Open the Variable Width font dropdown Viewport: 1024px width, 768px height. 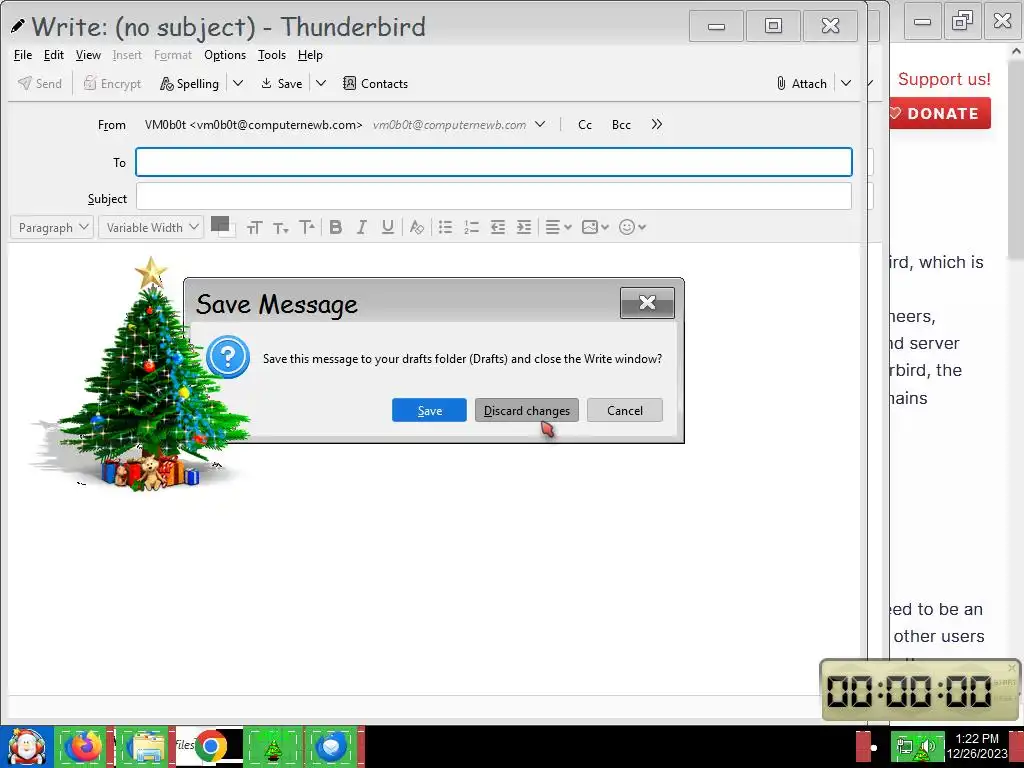point(151,227)
